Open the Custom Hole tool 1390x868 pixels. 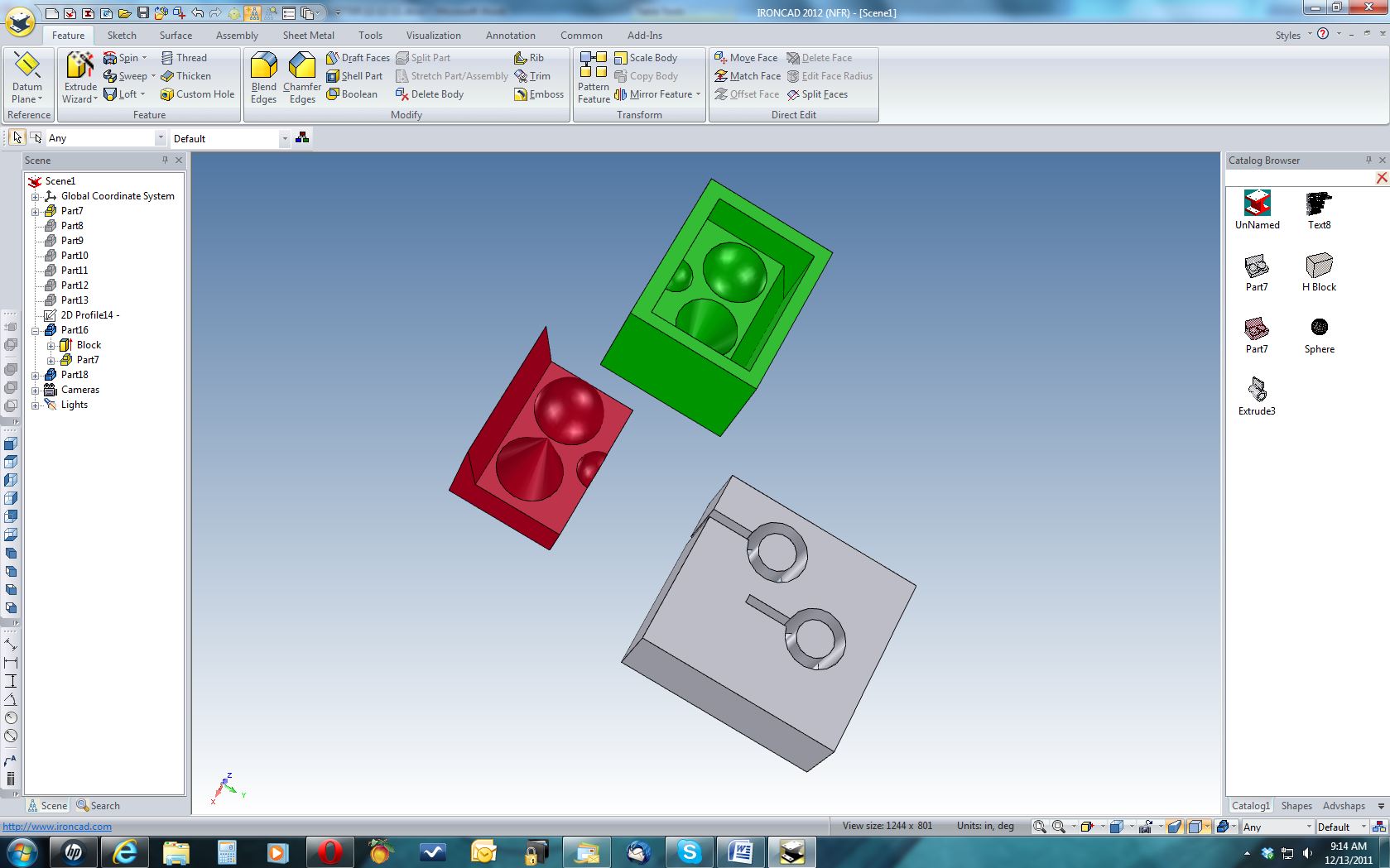[198, 94]
